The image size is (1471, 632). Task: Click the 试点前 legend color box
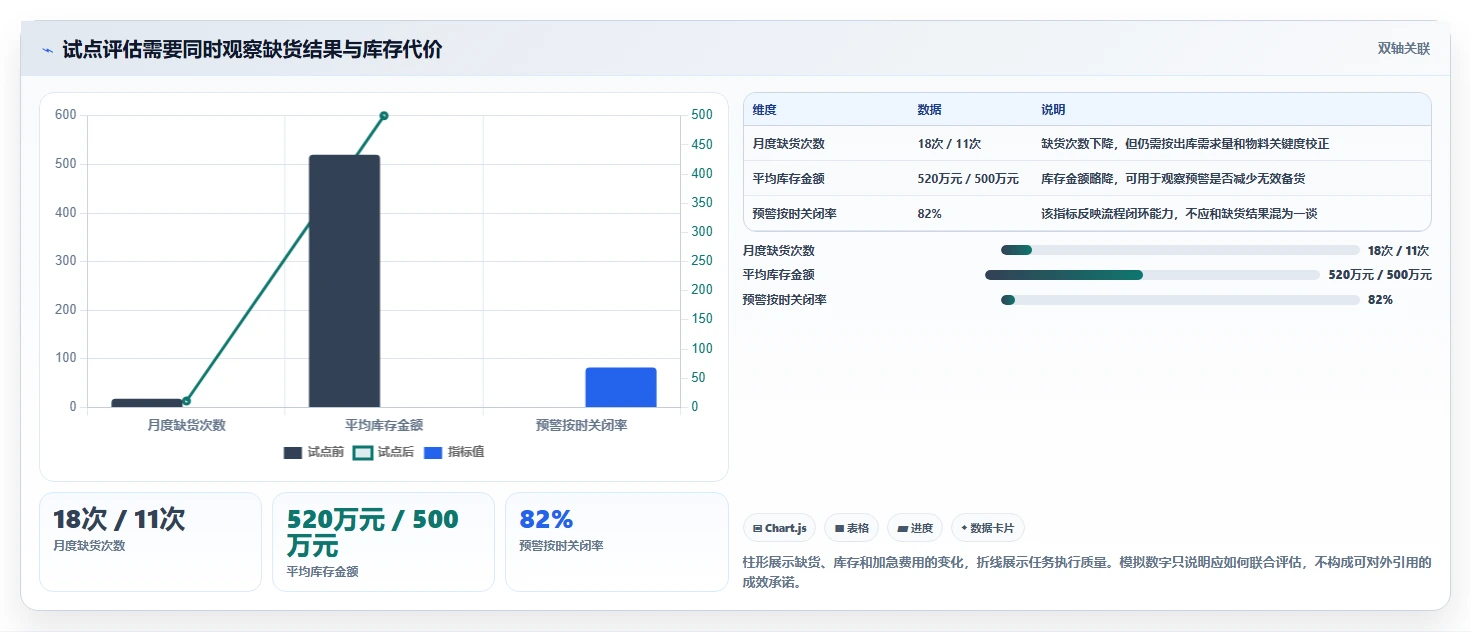(x=293, y=453)
